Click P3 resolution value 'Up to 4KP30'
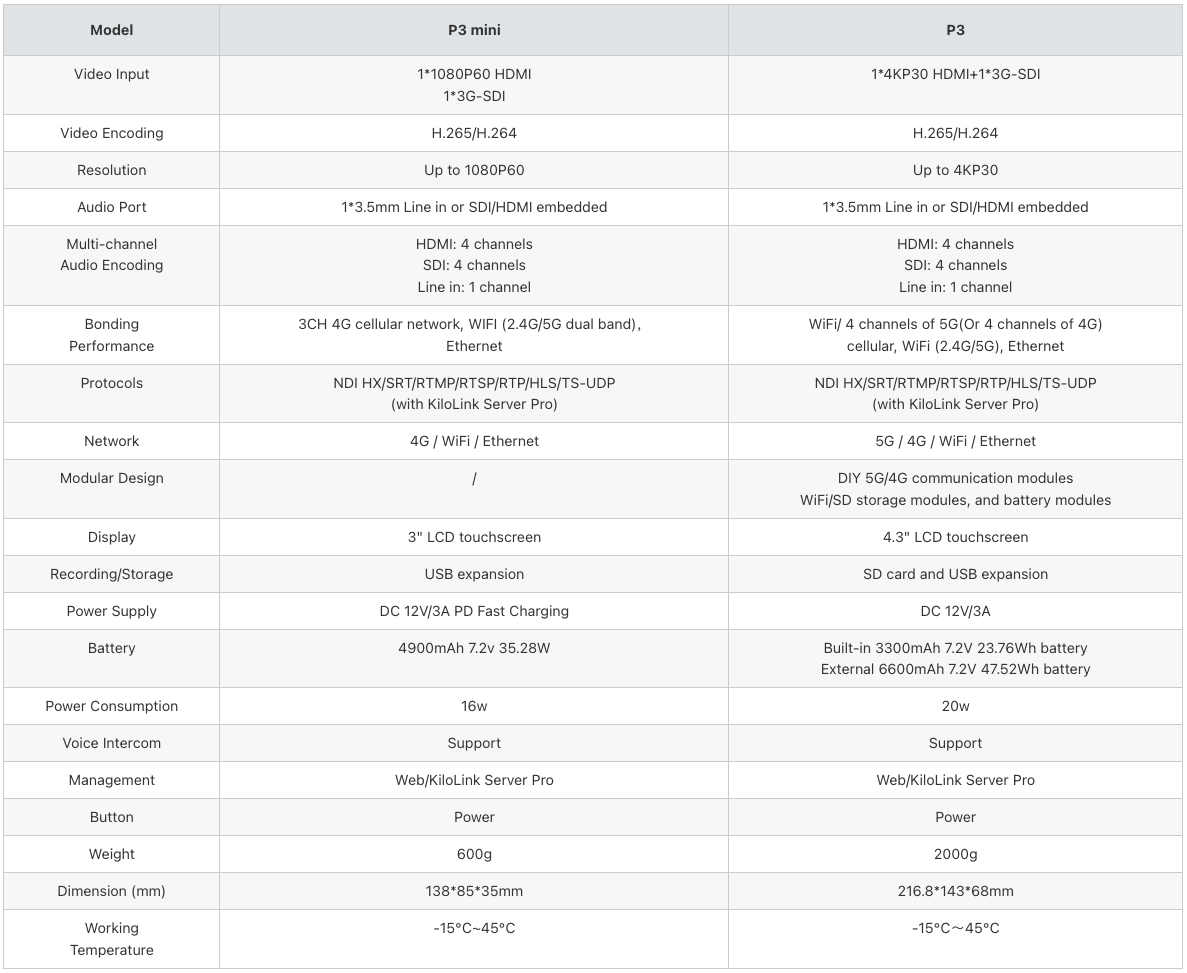Screen dimensions: 1187x973 (x=955, y=170)
